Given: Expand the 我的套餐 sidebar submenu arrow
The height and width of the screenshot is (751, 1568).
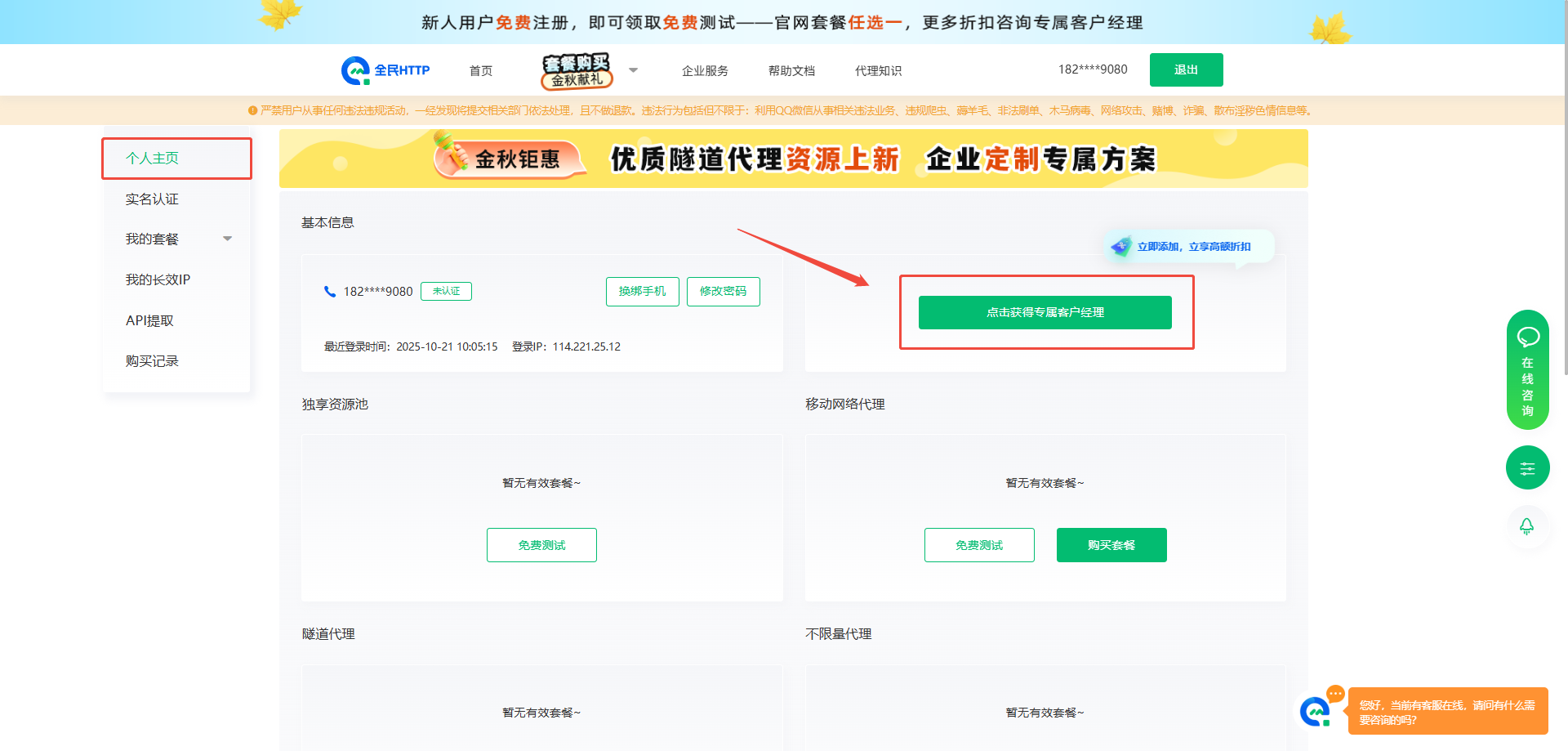Looking at the screenshot, I should click(x=228, y=239).
